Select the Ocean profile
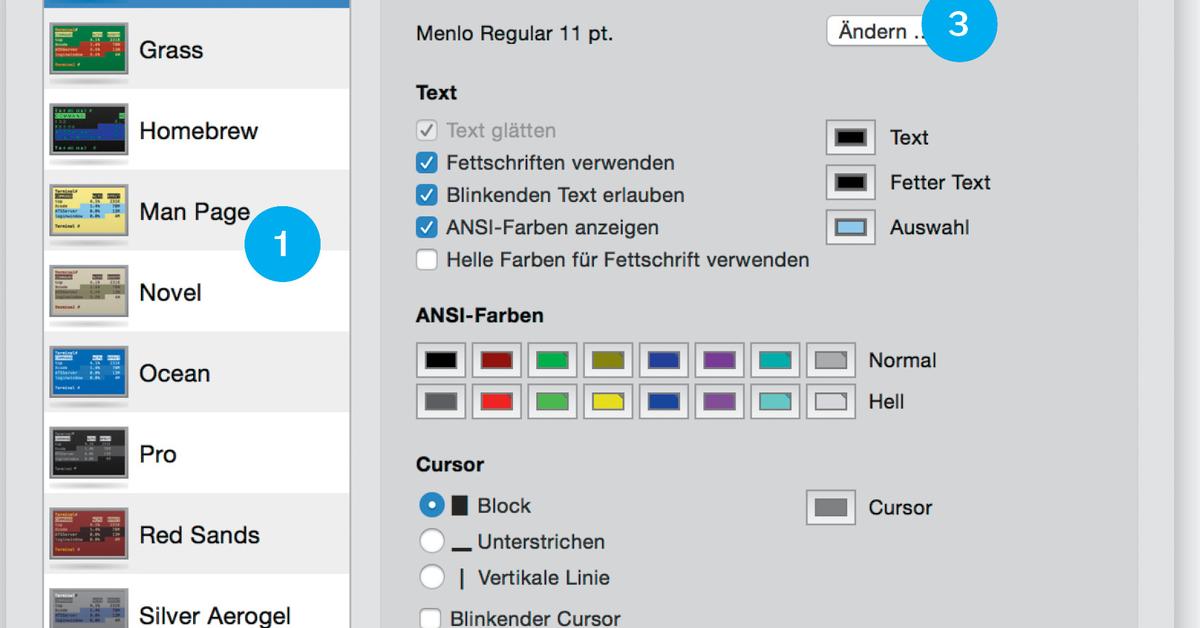This screenshot has width=1200, height=628. coord(174,373)
